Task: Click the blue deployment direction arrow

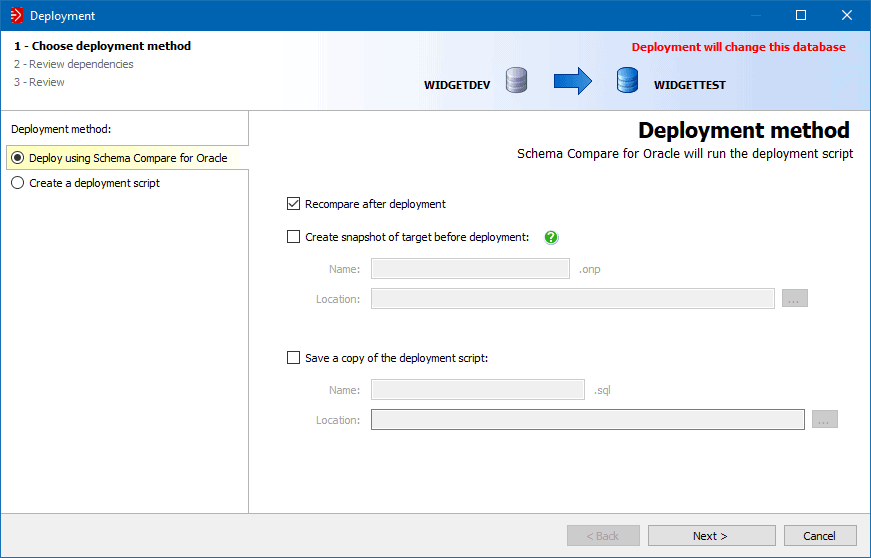Action: pyautogui.click(x=572, y=81)
